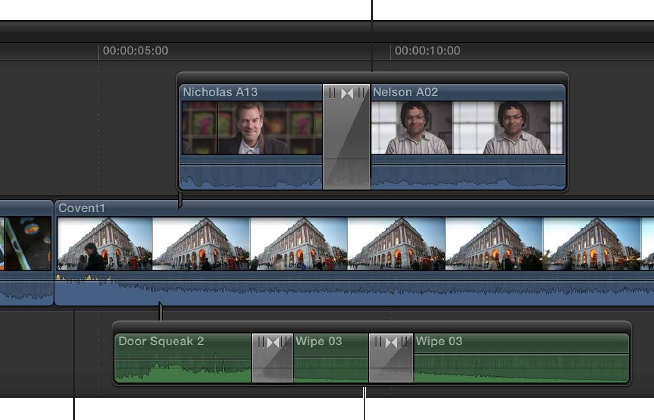Click the 00:00:05:00 ruler timecode
The height and width of the screenshot is (420, 654).
[x=136, y=51]
